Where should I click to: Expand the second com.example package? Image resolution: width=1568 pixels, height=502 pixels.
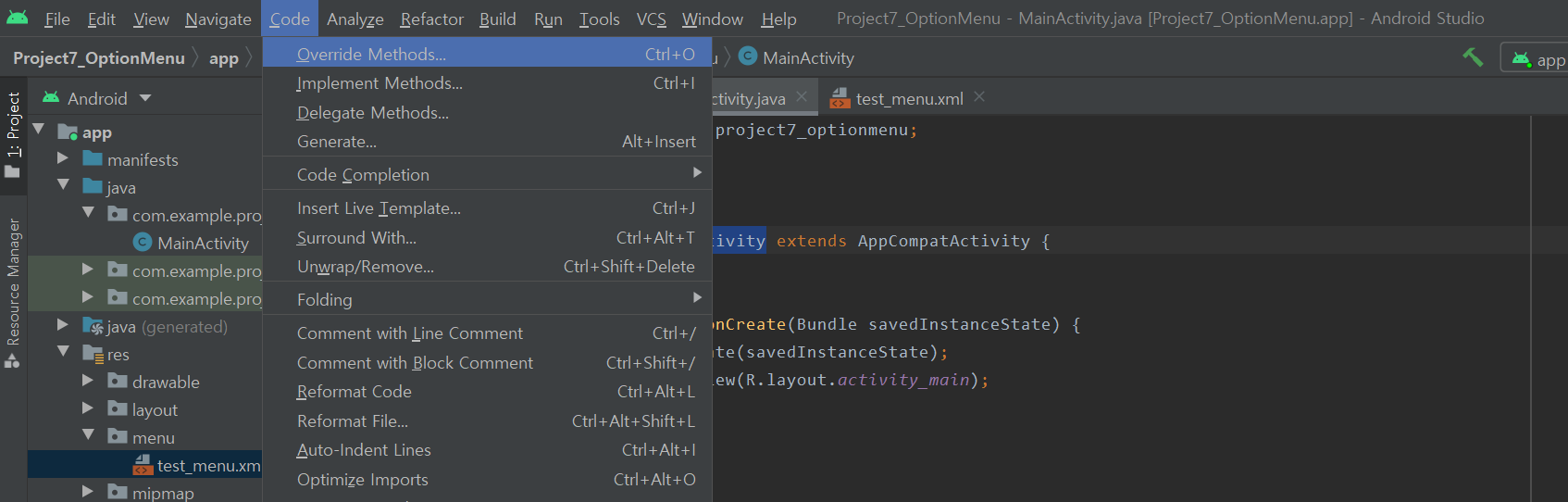pos(88,269)
